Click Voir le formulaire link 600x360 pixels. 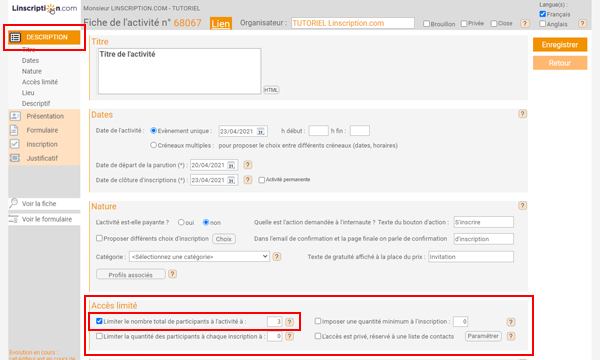click(x=47, y=219)
